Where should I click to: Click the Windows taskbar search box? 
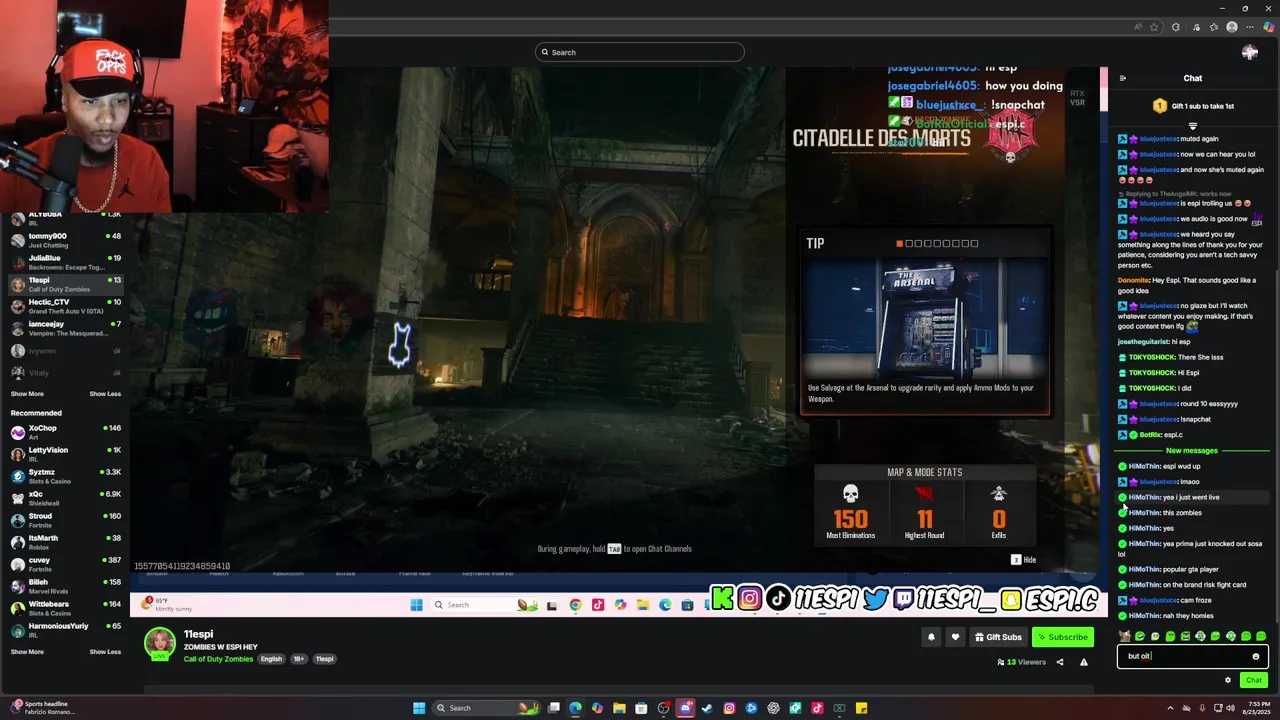tap(486, 708)
